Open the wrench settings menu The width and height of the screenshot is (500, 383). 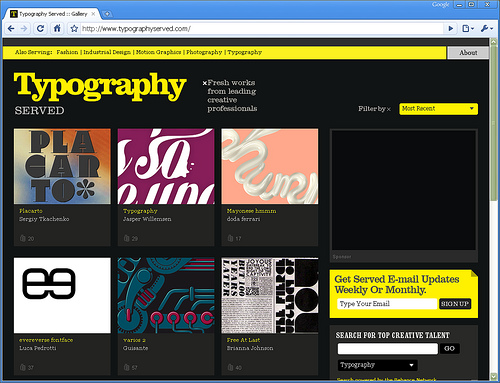[487, 29]
